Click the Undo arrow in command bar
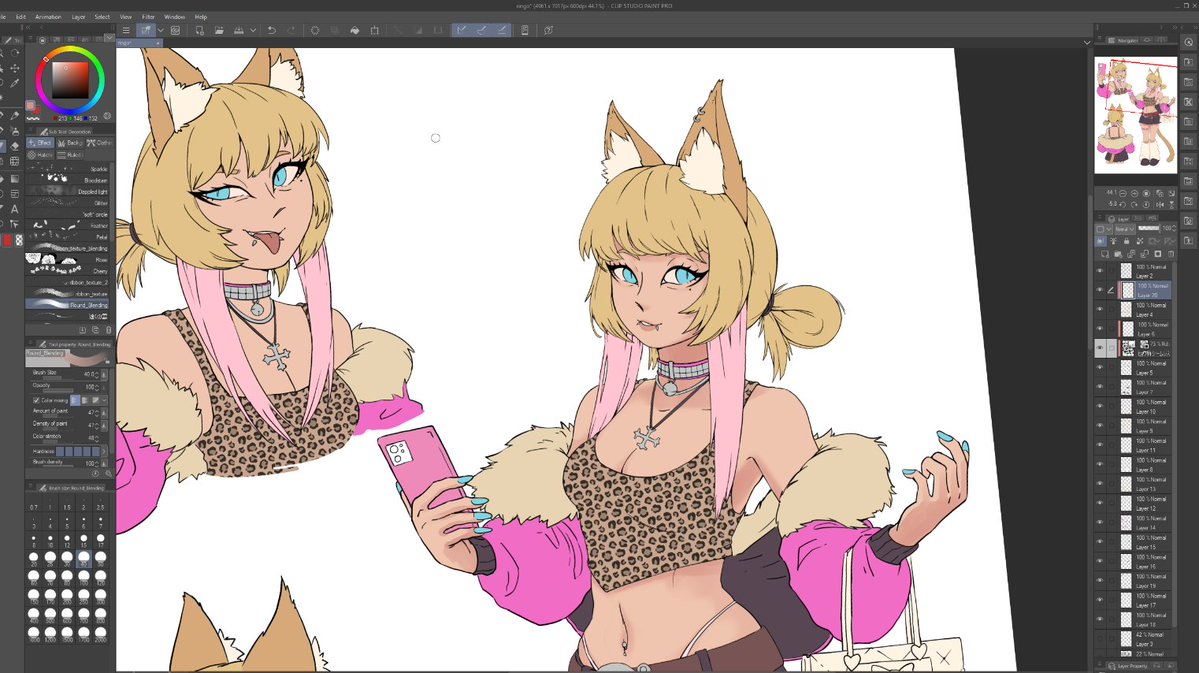Image resolution: width=1199 pixels, height=673 pixels. coord(271,31)
